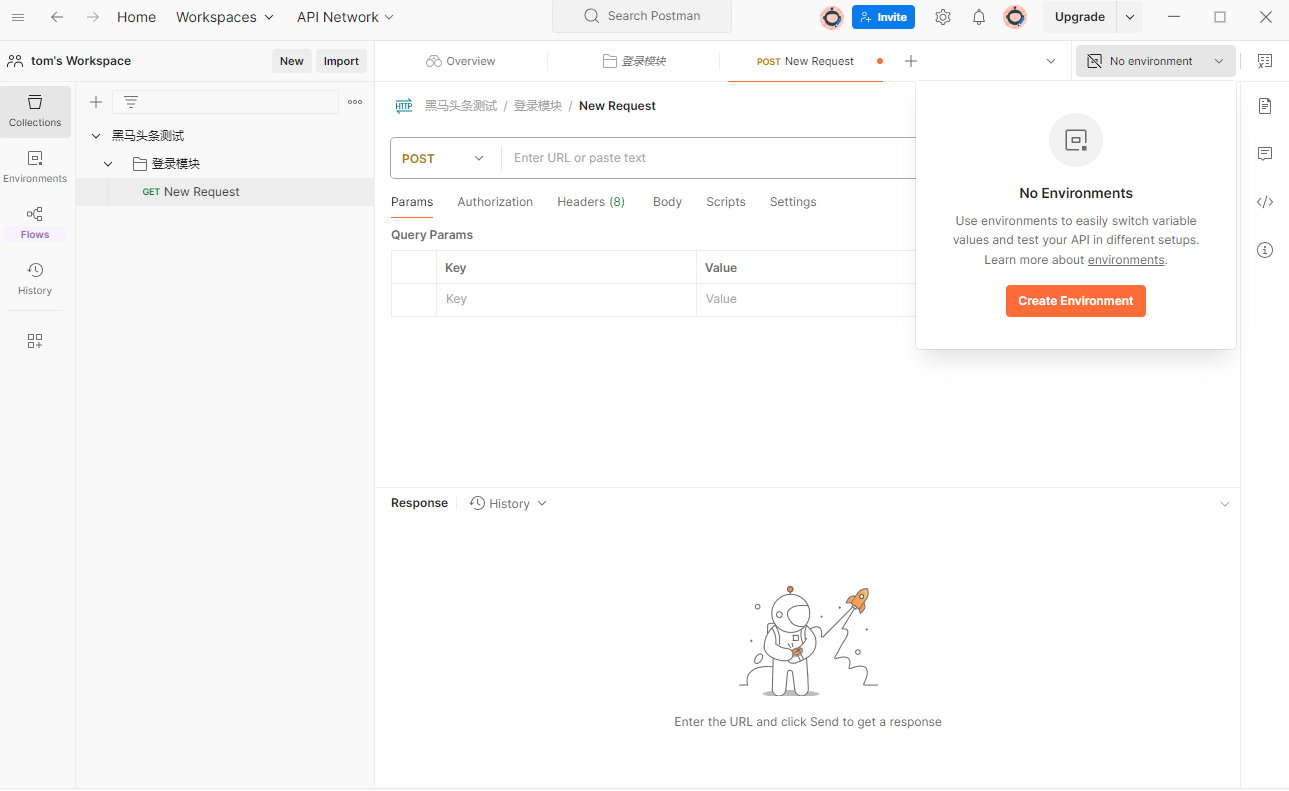The width and height of the screenshot is (1289, 791).
Task: Open Environments in the sidebar
Action: [35, 167]
